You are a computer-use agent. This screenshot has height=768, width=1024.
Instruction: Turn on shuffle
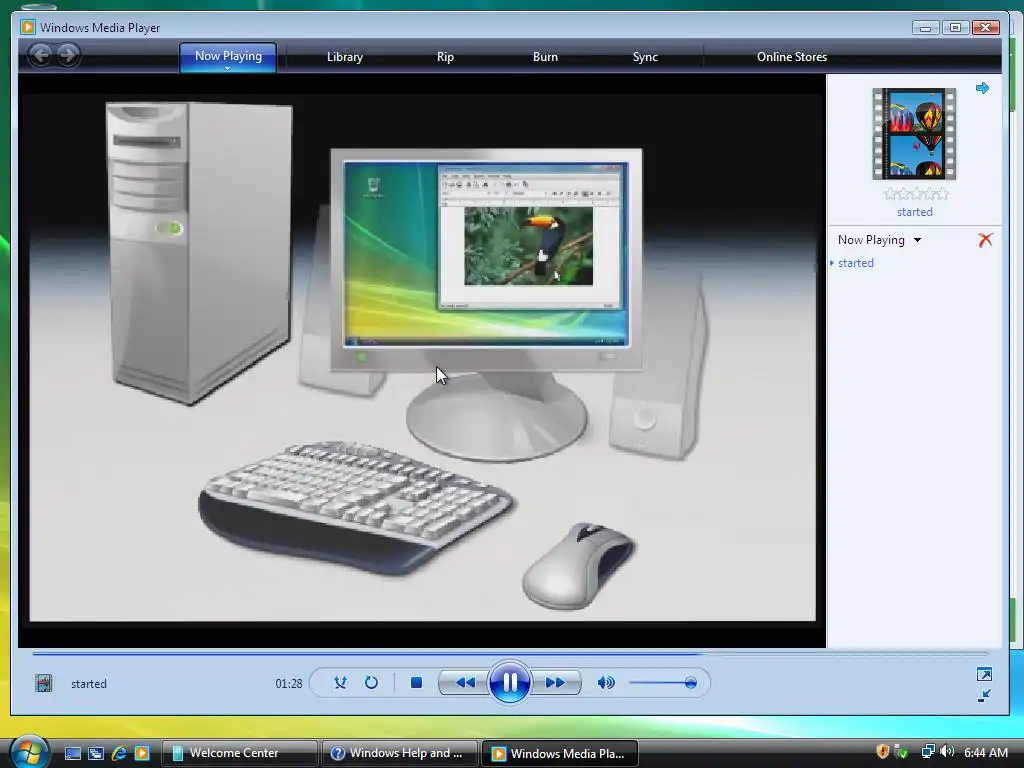(340, 683)
